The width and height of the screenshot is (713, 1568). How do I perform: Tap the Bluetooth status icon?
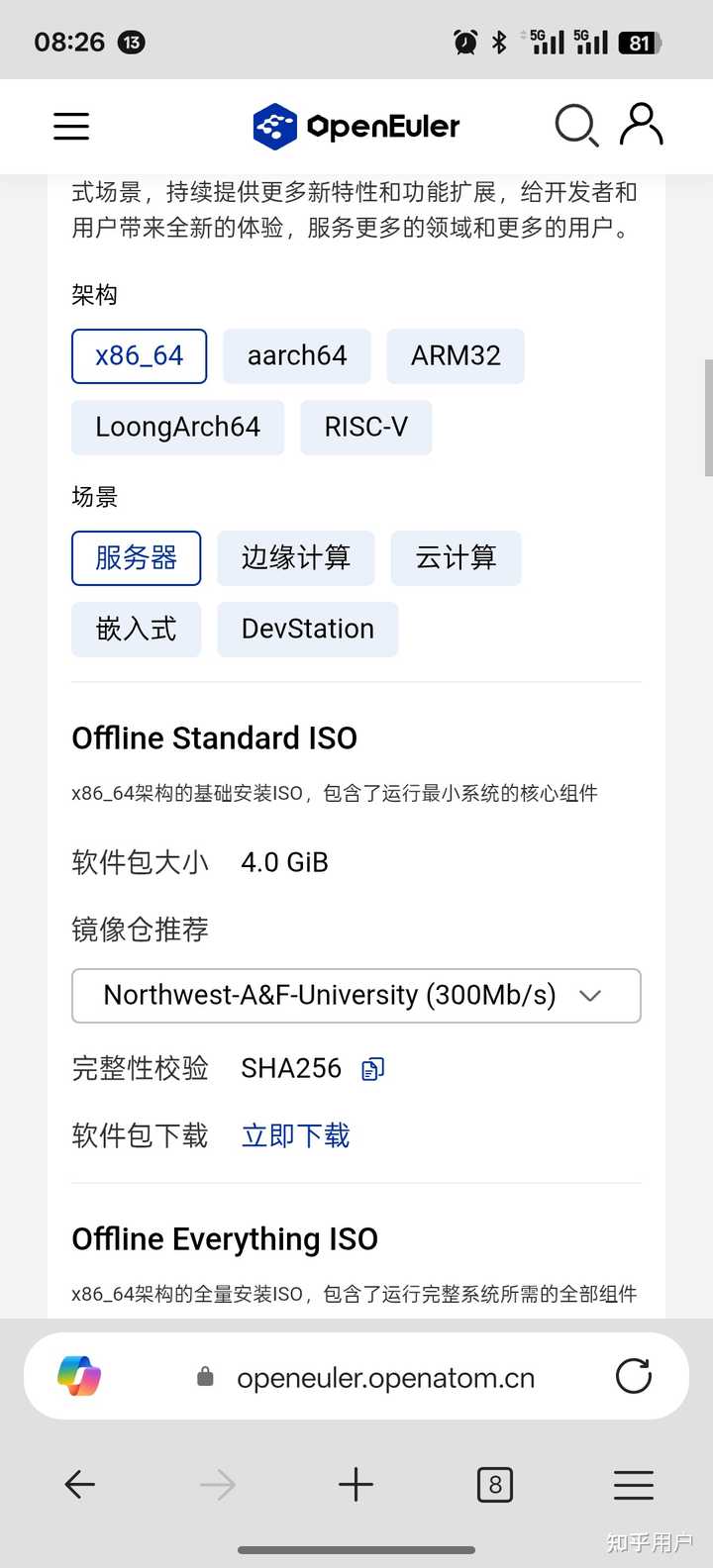point(500,42)
